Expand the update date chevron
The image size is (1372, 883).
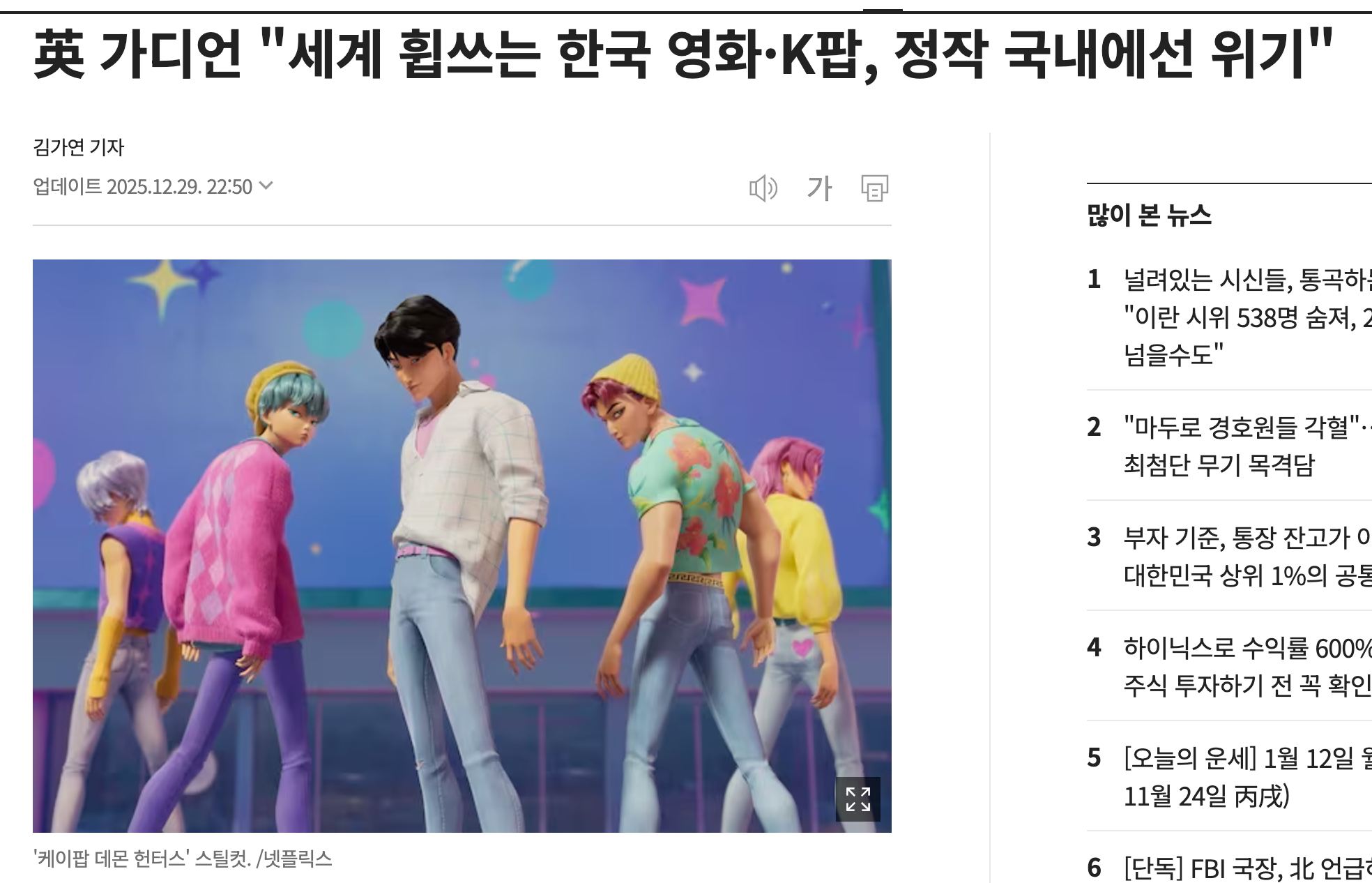(266, 186)
